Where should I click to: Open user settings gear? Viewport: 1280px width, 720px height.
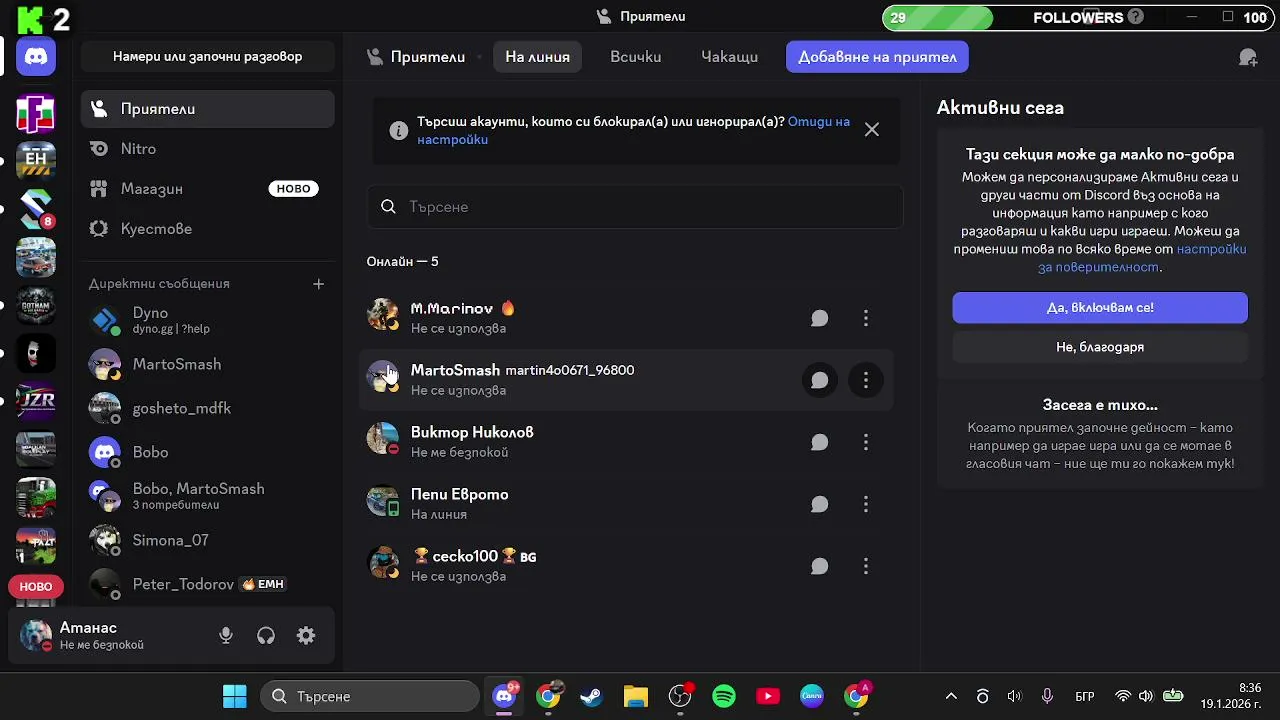(306, 636)
